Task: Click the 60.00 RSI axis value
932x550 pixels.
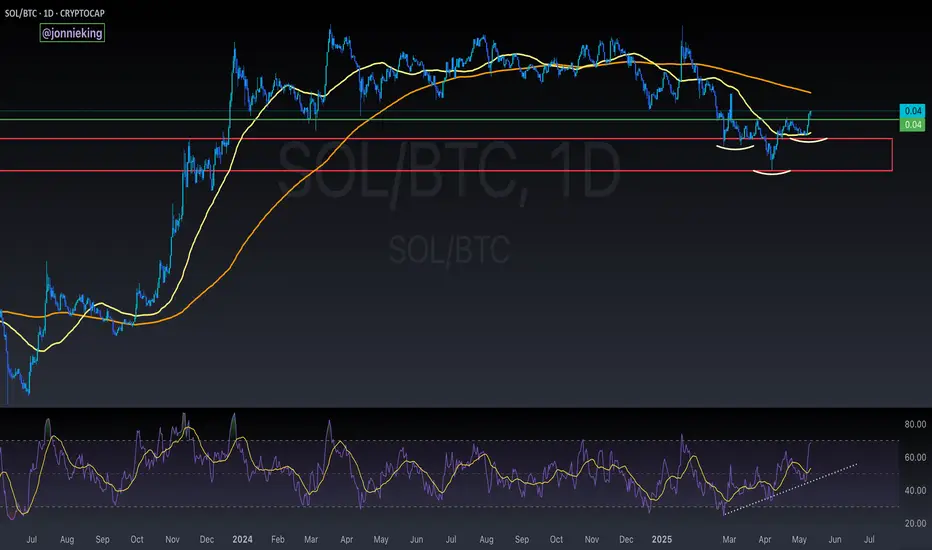Action: pyautogui.click(x=915, y=457)
